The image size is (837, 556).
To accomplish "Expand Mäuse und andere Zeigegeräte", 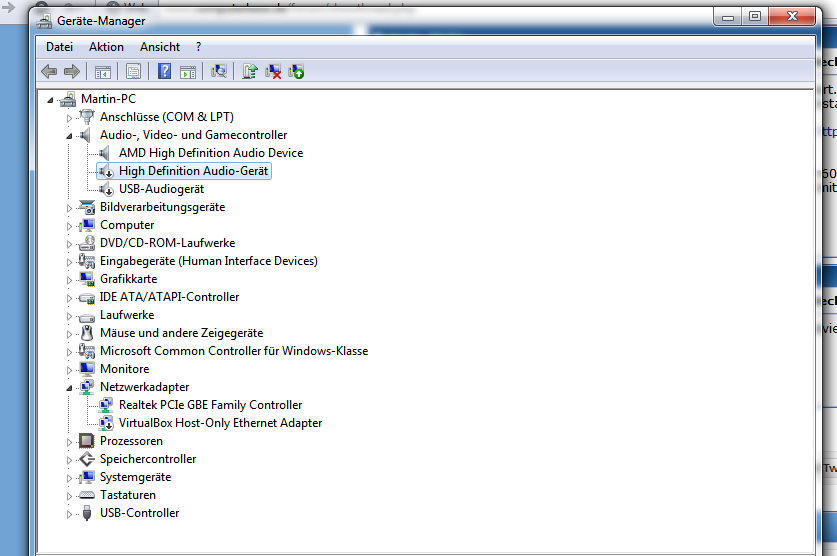I will point(69,334).
